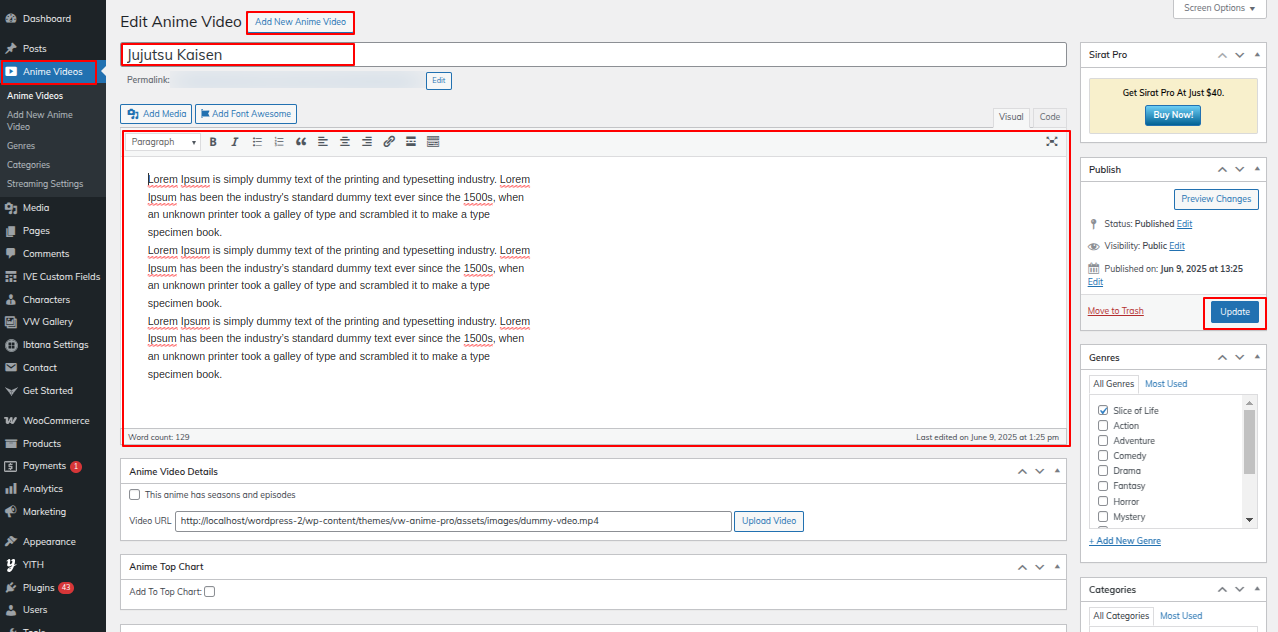The height and width of the screenshot is (632, 1278).
Task: Click the insert link icon
Action: pos(389,142)
